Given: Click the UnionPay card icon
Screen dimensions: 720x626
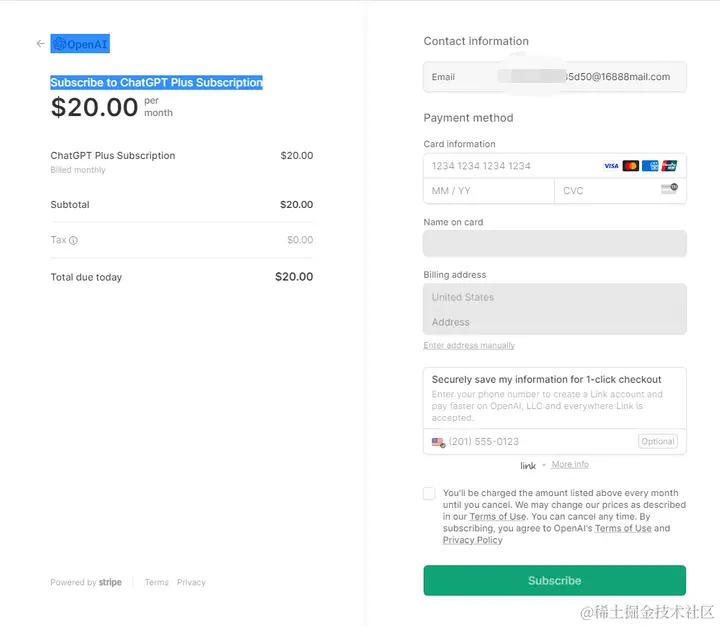Looking at the screenshot, I should pos(669,166).
